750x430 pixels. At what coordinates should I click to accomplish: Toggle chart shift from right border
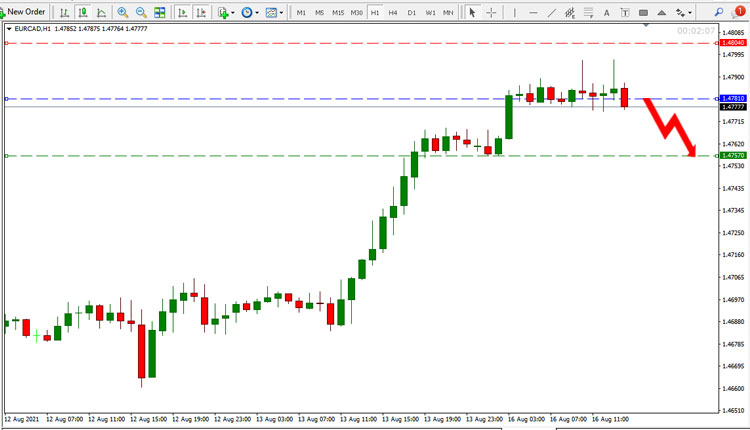(x=201, y=12)
